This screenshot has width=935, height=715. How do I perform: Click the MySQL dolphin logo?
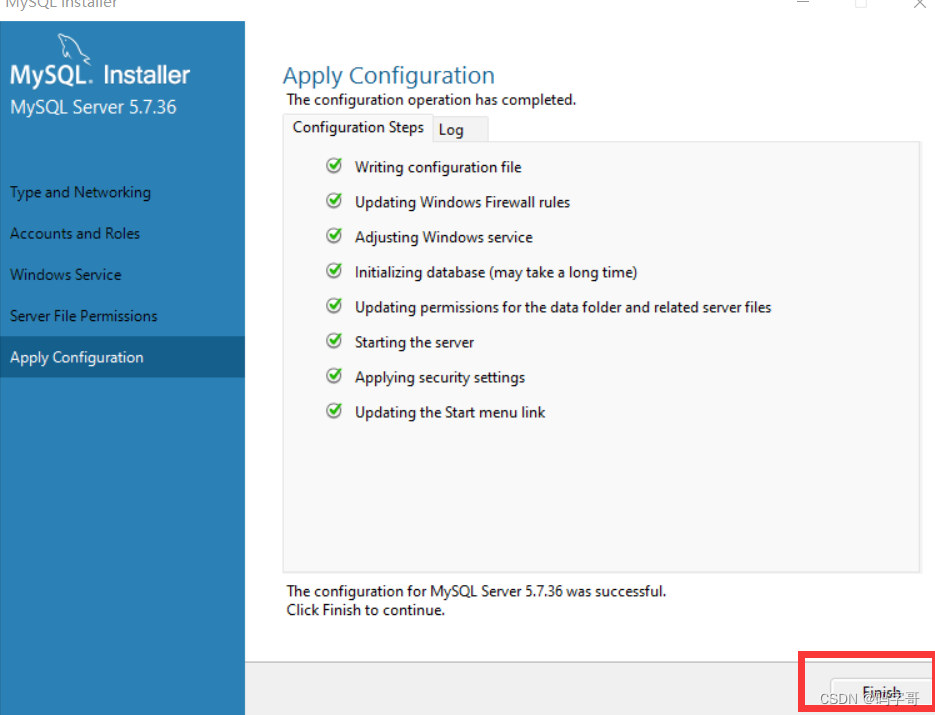tap(74, 49)
